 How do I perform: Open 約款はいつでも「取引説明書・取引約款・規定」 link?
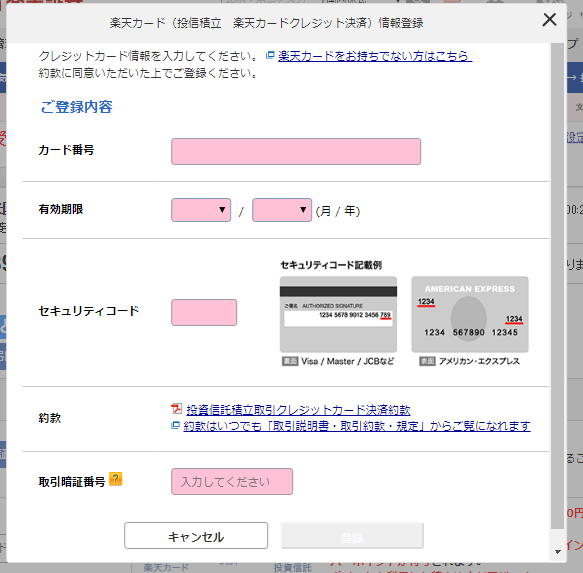[357, 426]
